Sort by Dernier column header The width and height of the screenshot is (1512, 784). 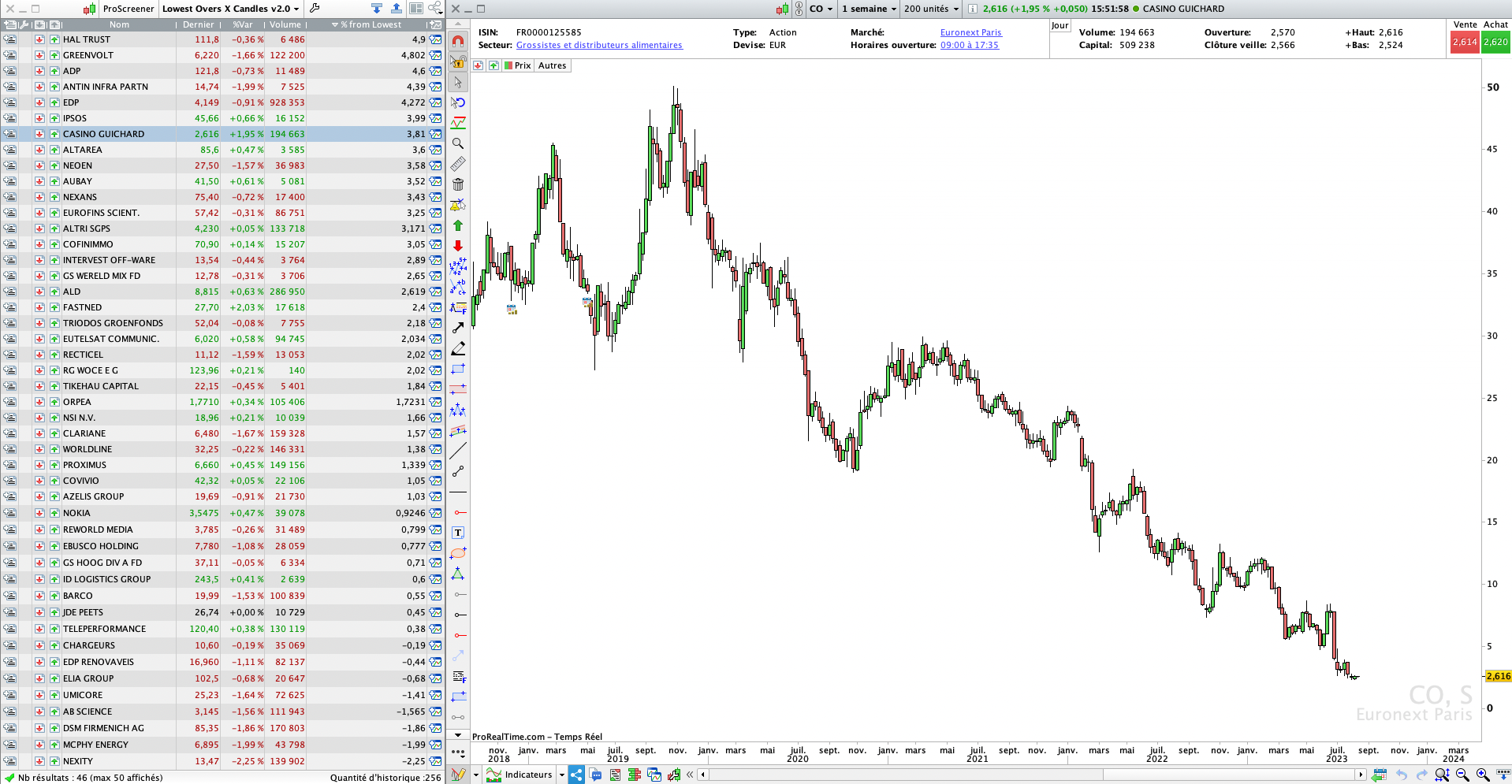(199, 24)
